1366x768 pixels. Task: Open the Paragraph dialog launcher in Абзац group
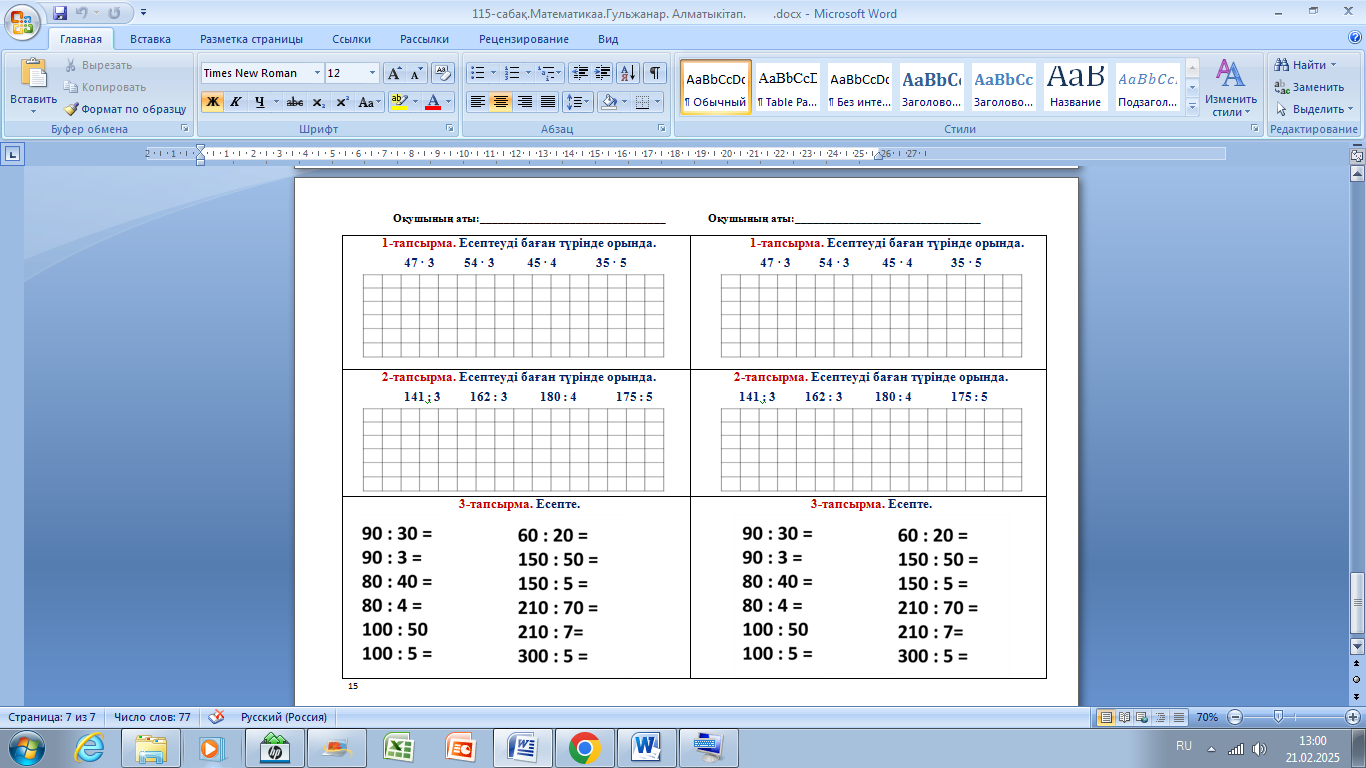click(x=662, y=129)
